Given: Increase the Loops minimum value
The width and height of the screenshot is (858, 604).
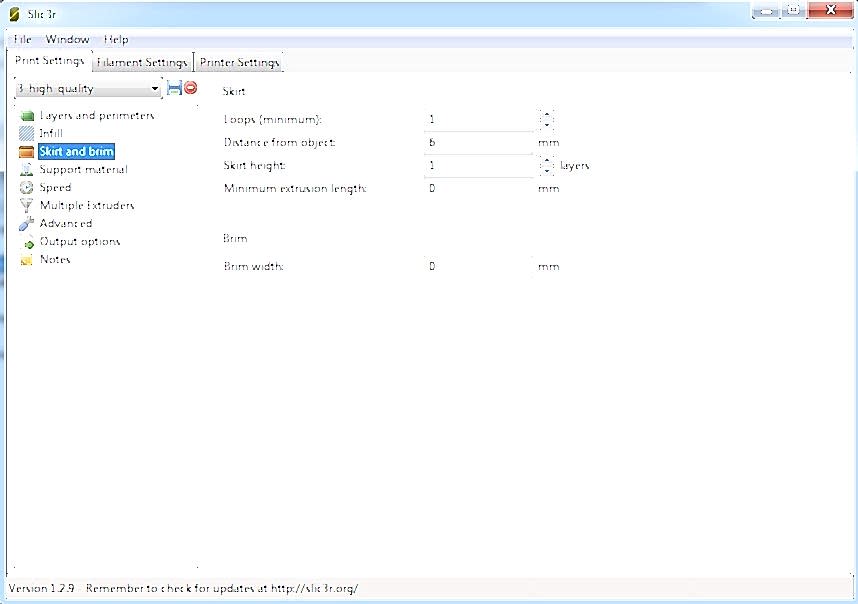Looking at the screenshot, I should [546, 115].
